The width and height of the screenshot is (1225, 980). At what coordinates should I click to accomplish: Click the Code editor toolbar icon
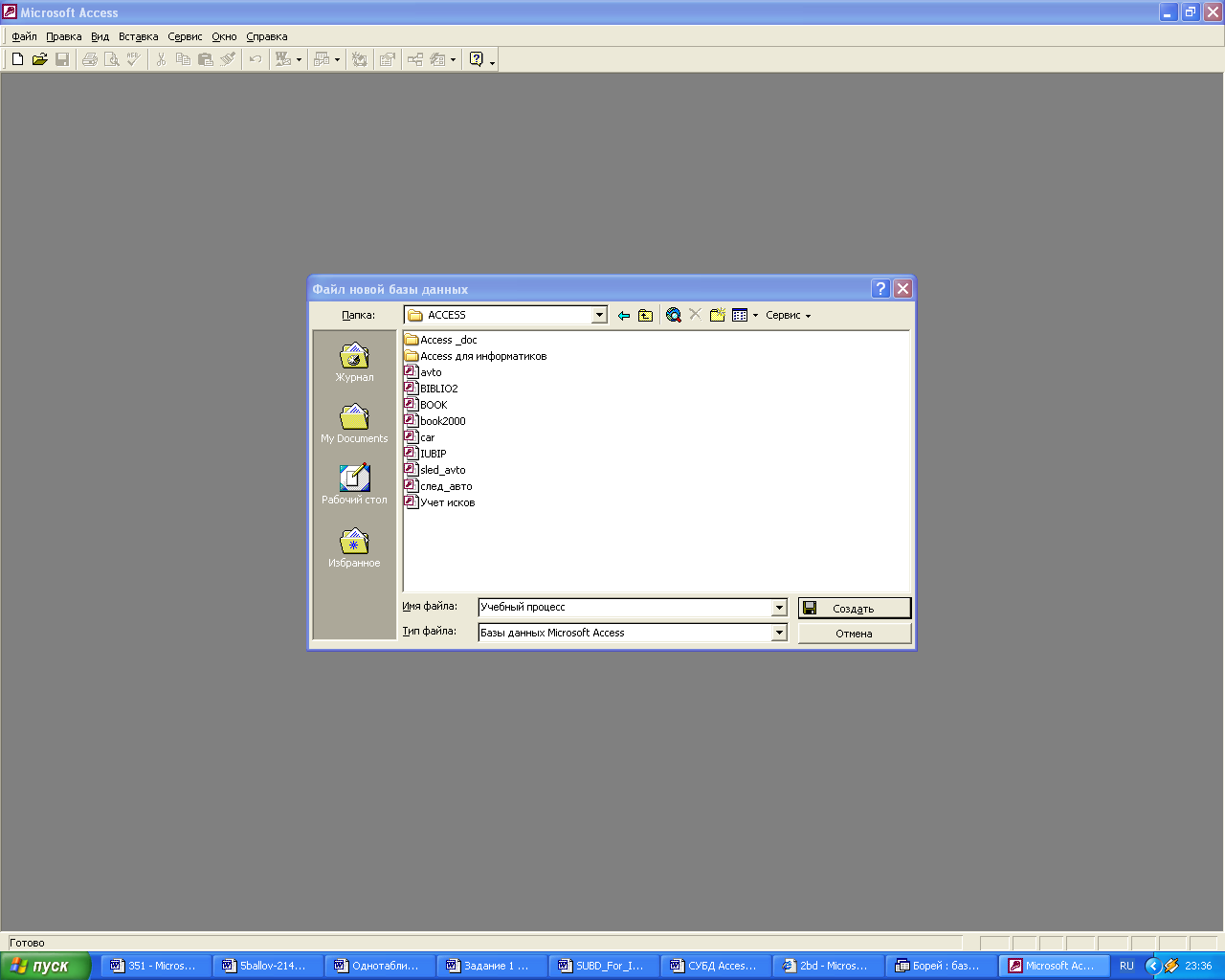[360, 59]
